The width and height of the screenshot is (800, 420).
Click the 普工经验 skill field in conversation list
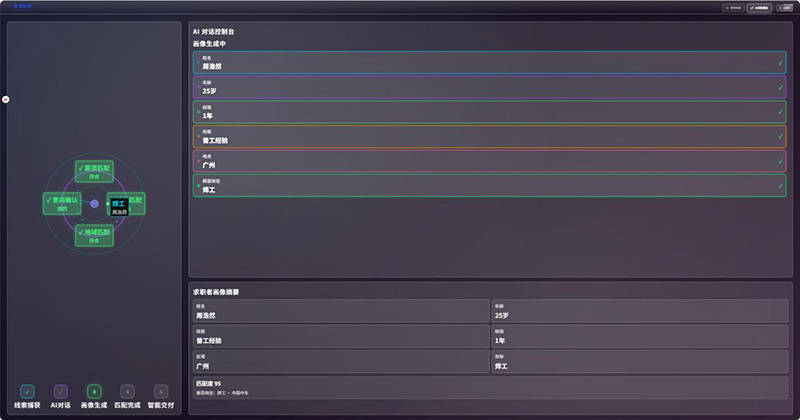tap(489, 137)
